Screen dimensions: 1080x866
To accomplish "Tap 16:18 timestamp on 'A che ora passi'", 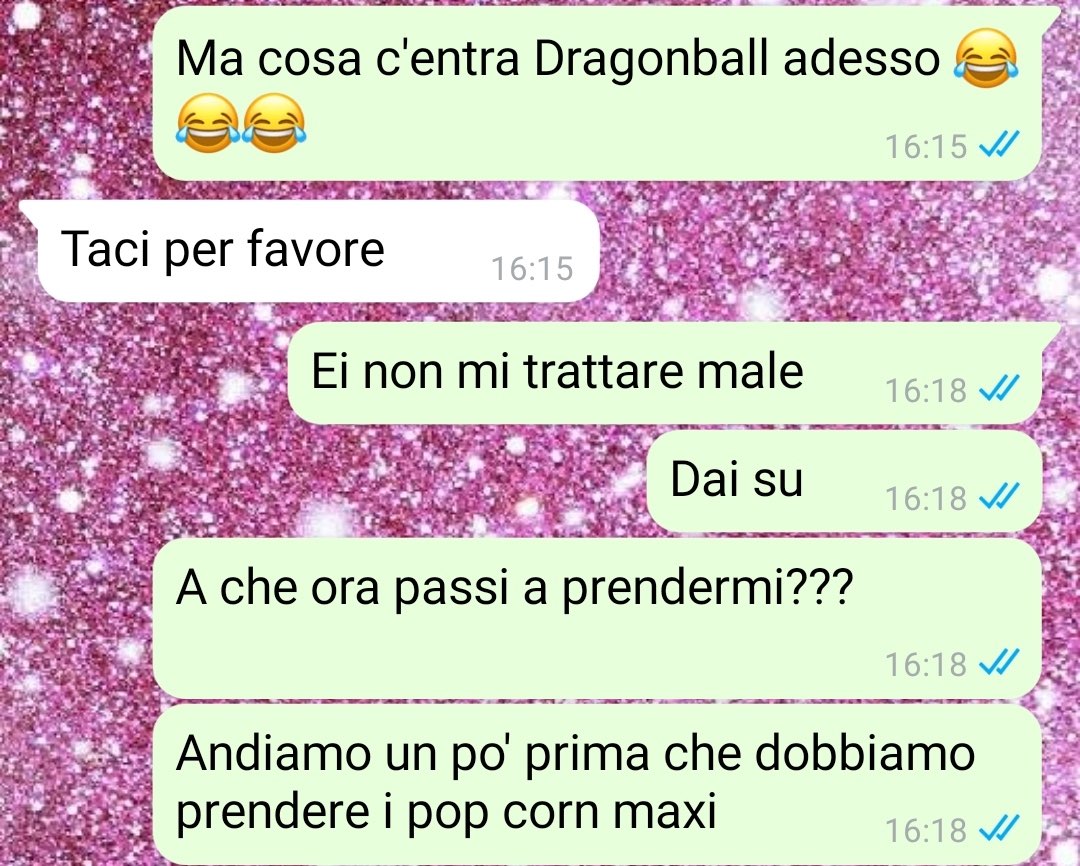I will (926, 664).
